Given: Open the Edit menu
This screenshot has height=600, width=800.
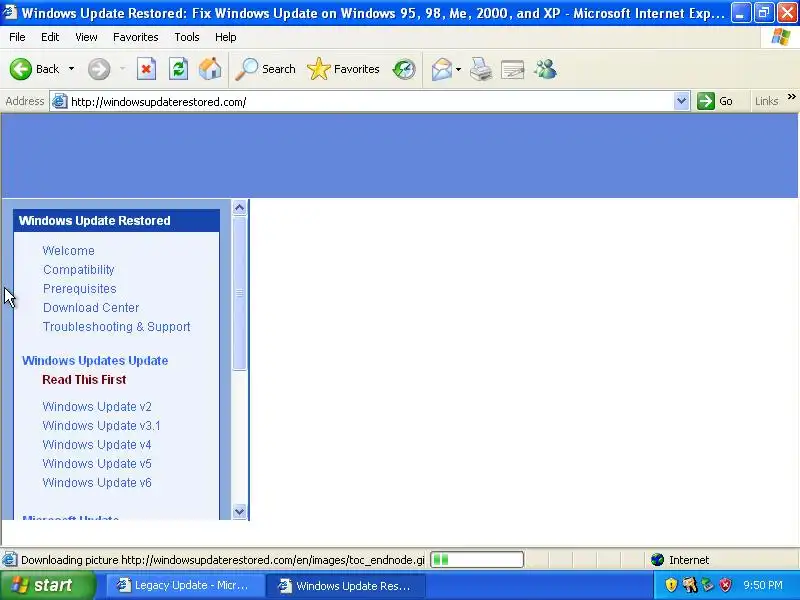Looking at the screenshot, I should (50, 37).
